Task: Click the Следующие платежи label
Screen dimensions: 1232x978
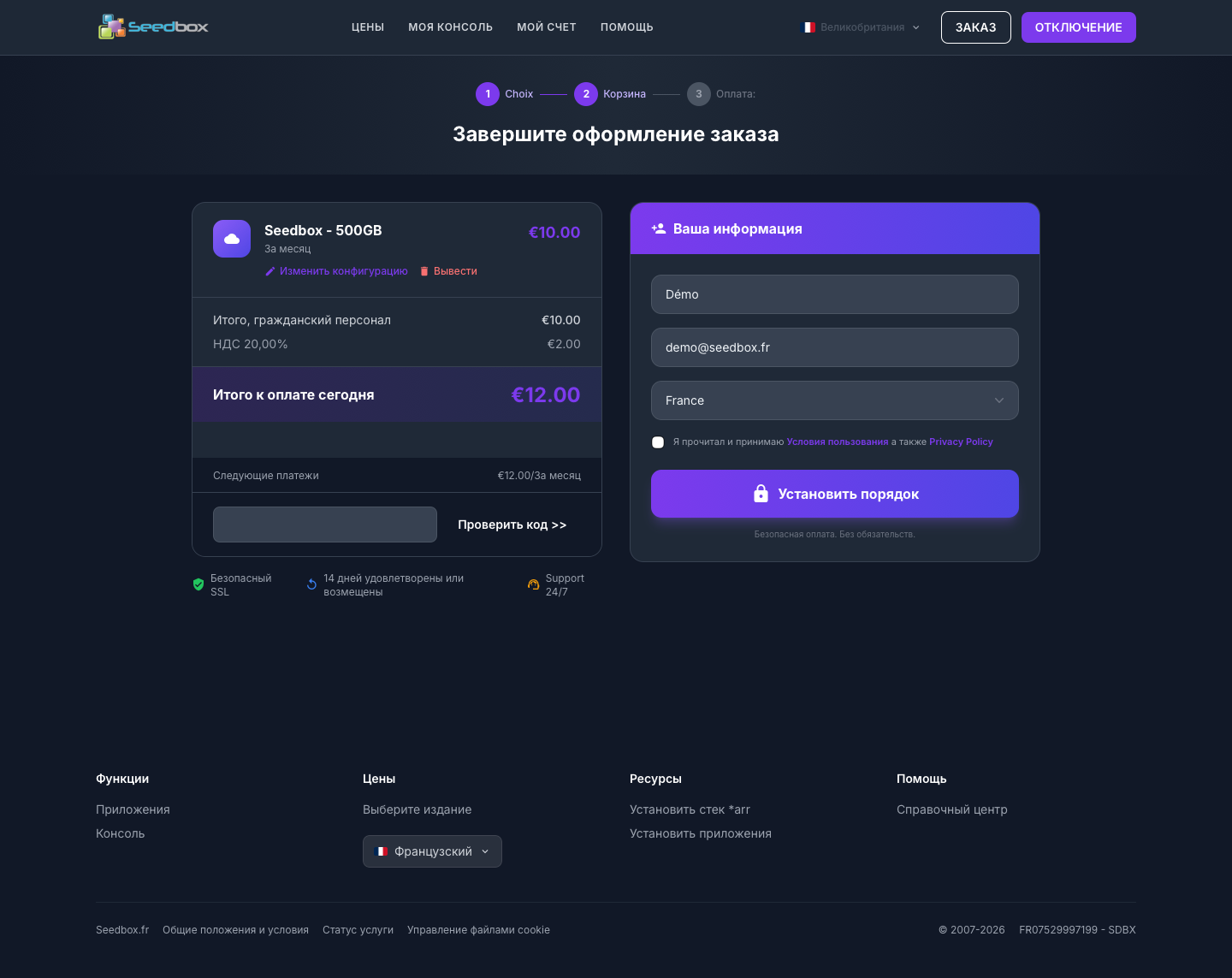Action: coord(266,476)
